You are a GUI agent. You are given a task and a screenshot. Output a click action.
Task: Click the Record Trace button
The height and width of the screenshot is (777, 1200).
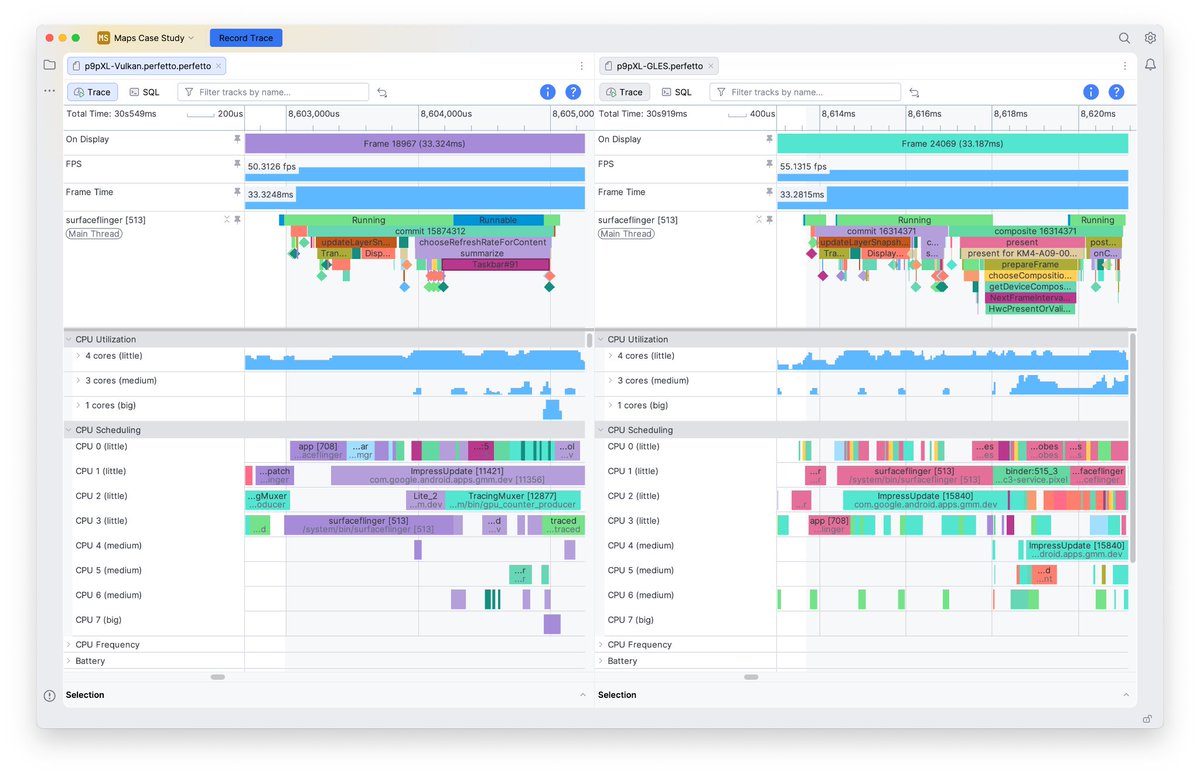246,38
